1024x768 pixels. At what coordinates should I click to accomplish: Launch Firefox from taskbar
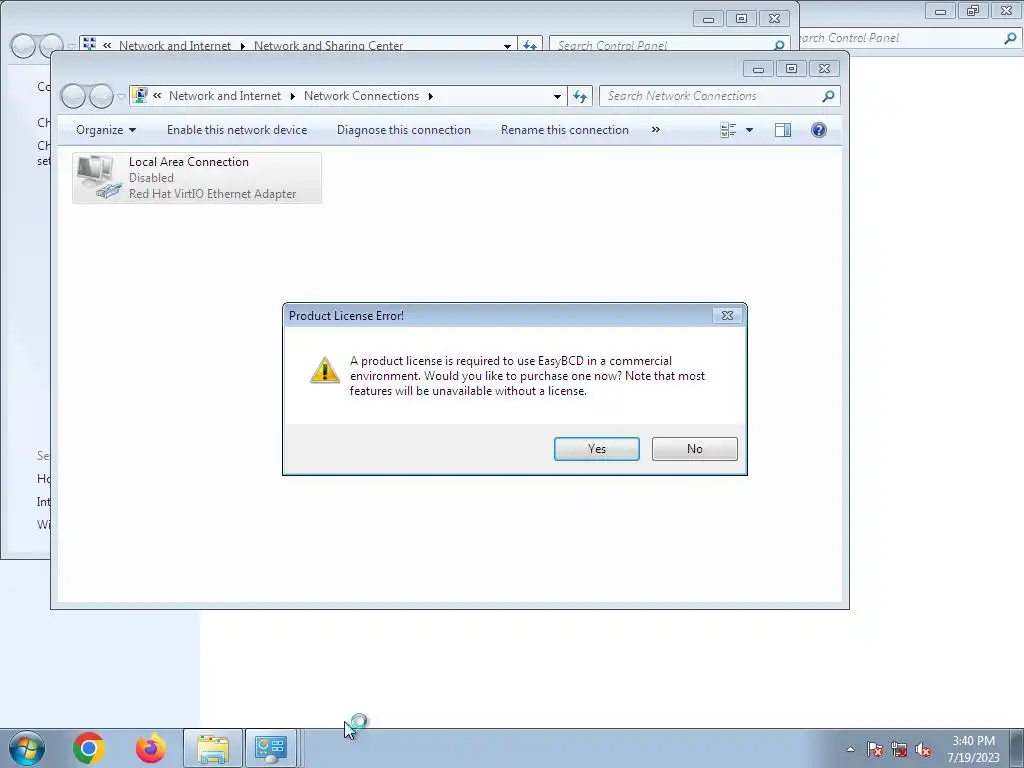pyautogui.click(x=151, y=748)
